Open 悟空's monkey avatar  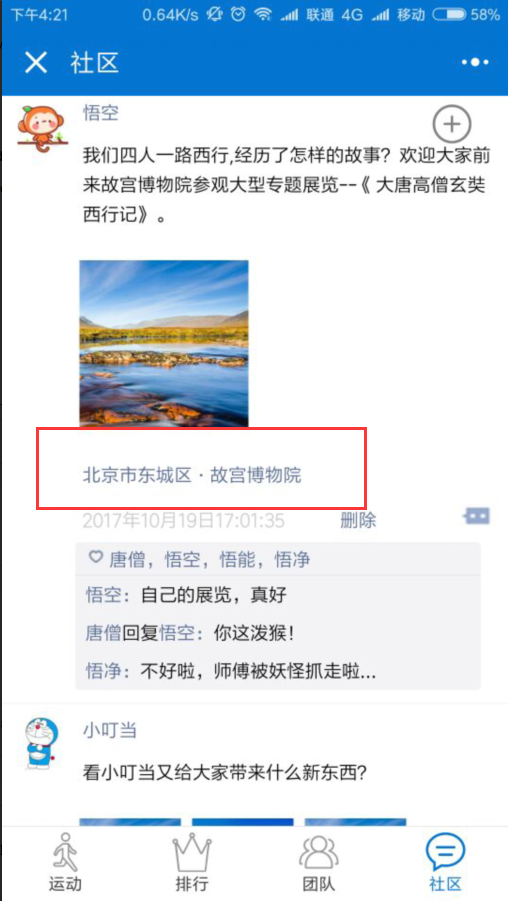(x=42, y=127)
